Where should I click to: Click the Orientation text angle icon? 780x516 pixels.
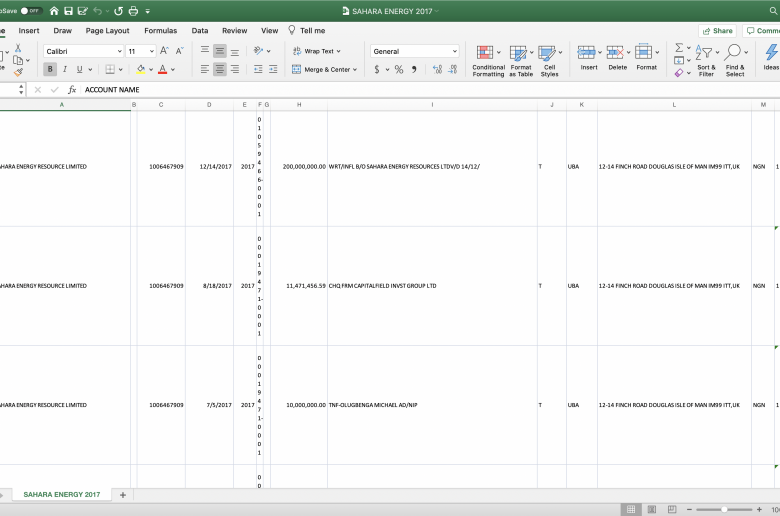[258, 51]
